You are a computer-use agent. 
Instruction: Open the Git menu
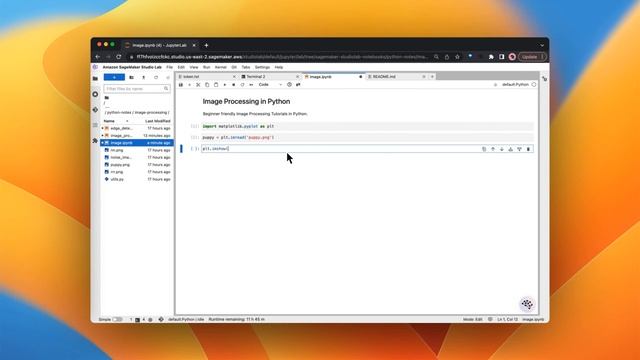[x=234, y=67]
